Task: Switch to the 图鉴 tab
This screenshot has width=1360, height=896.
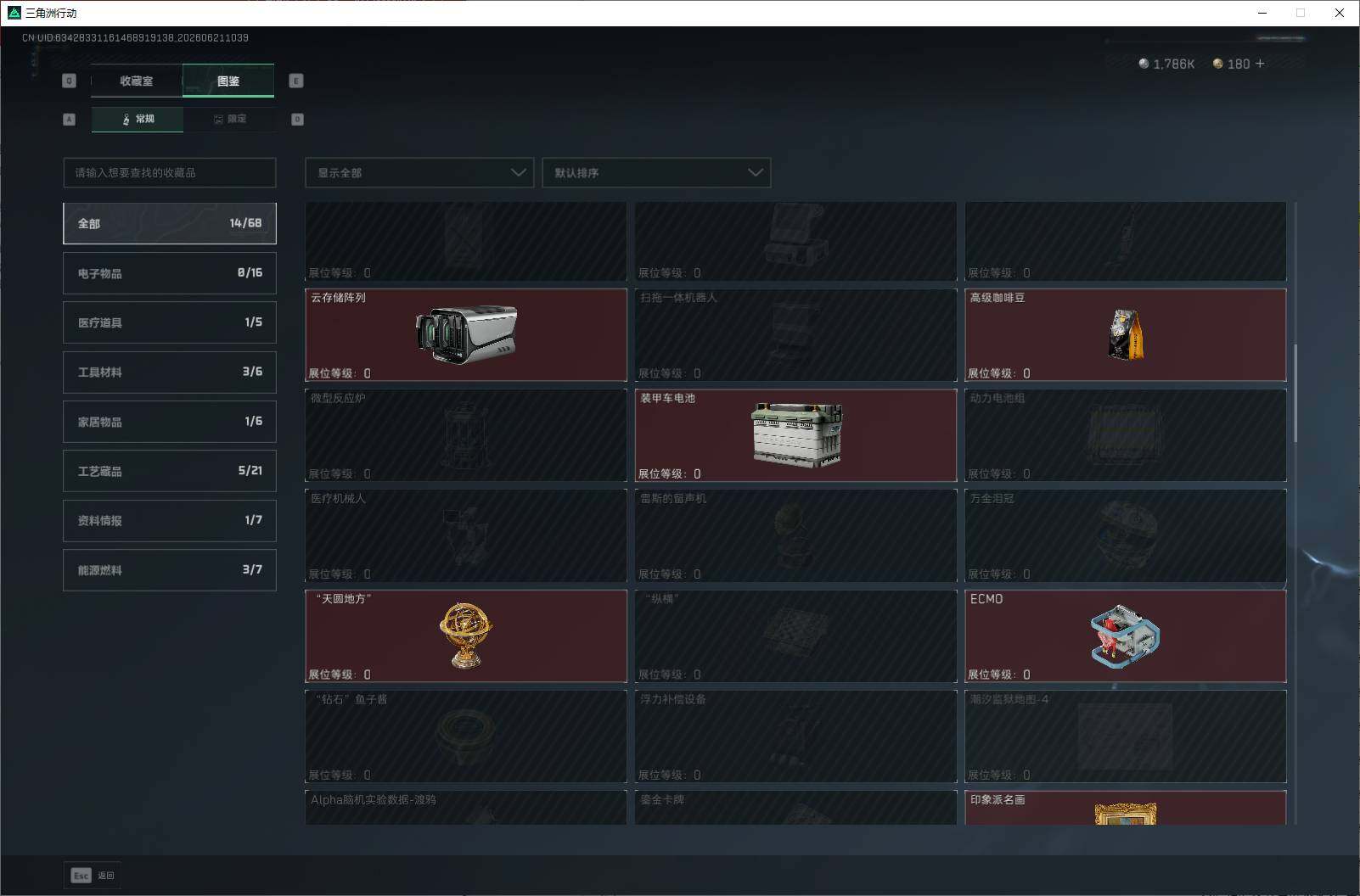Action: pos(228,81)
